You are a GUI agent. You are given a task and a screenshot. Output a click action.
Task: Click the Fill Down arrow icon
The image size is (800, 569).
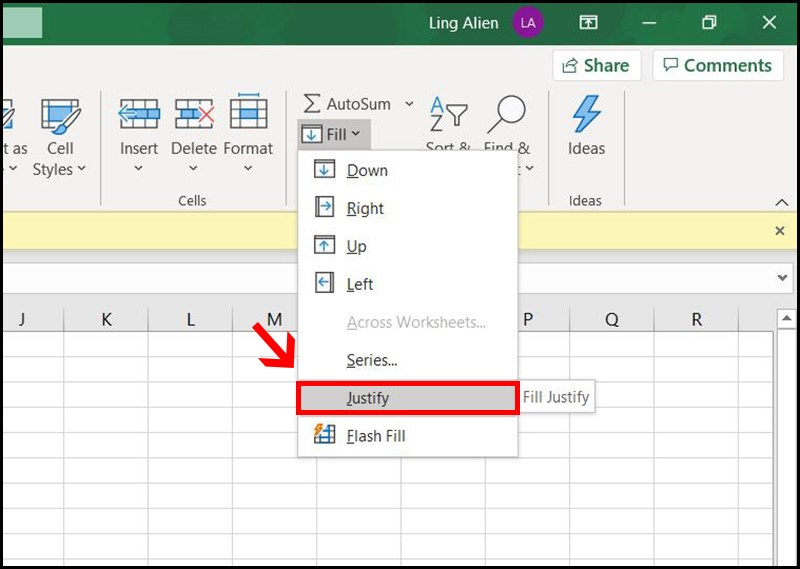[x=324, y=169]
